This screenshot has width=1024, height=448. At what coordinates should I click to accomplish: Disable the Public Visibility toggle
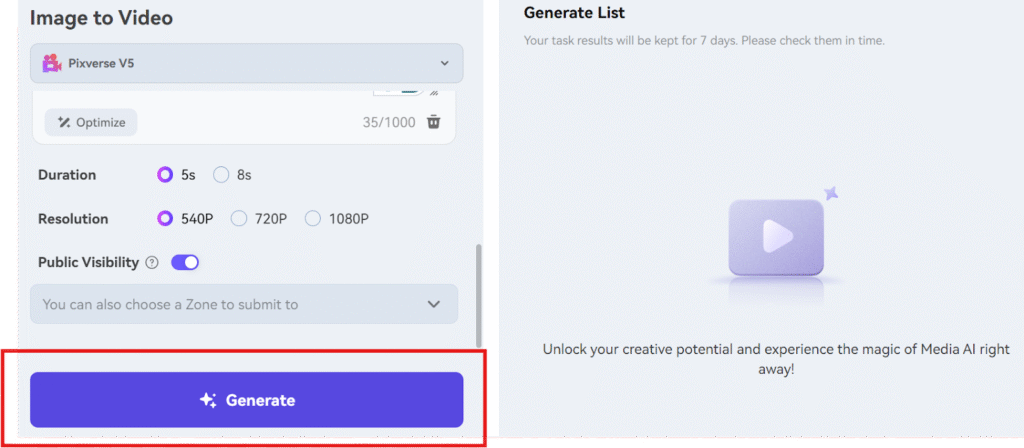185,263
